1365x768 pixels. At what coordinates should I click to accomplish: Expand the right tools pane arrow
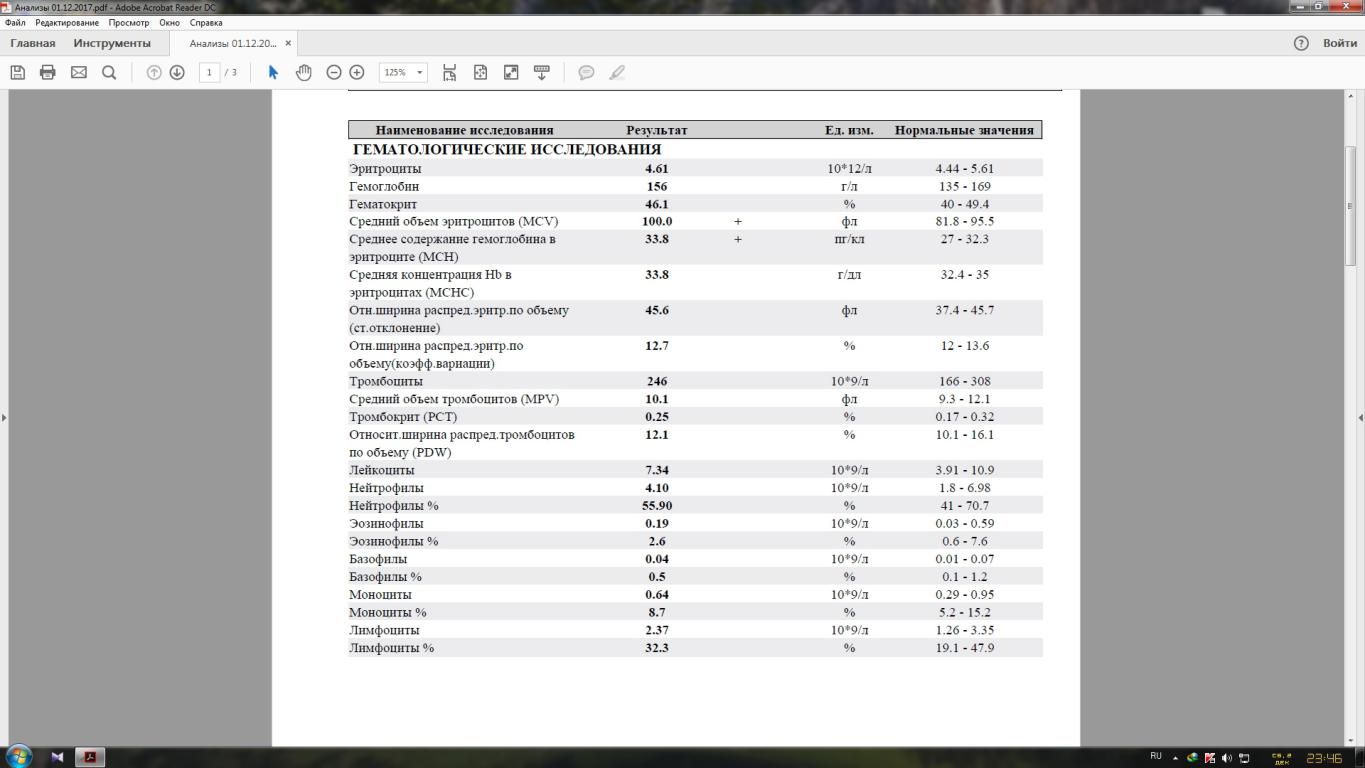1360,417
